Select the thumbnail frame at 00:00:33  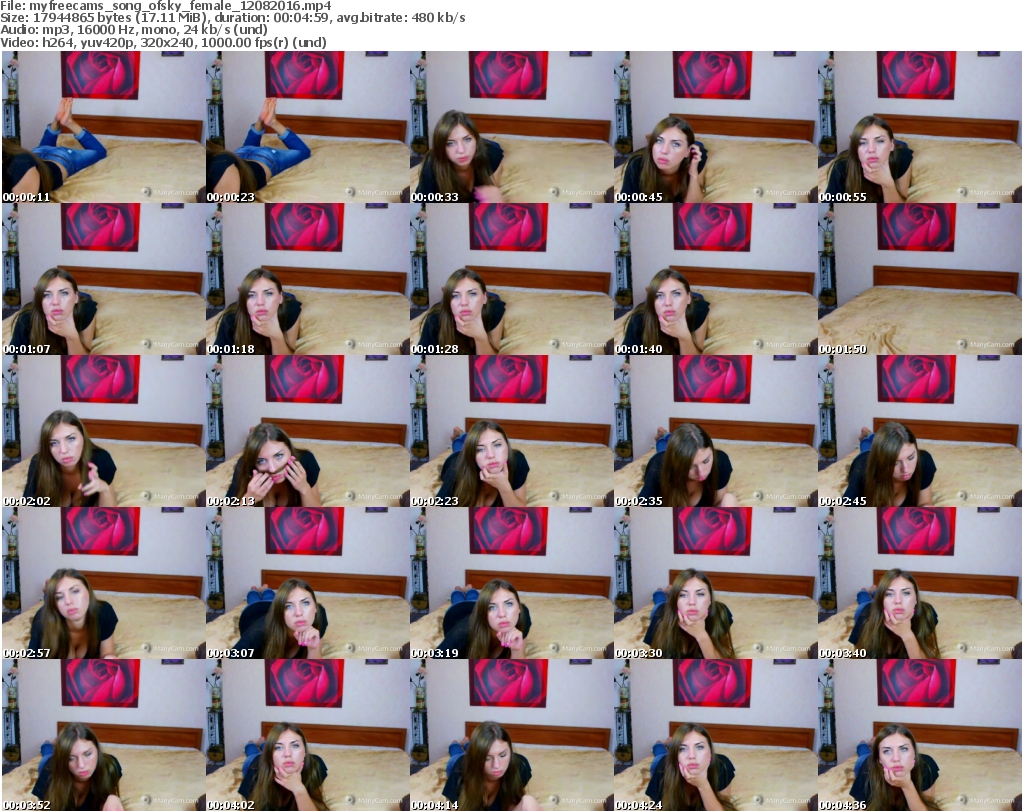tap(511, 127)
